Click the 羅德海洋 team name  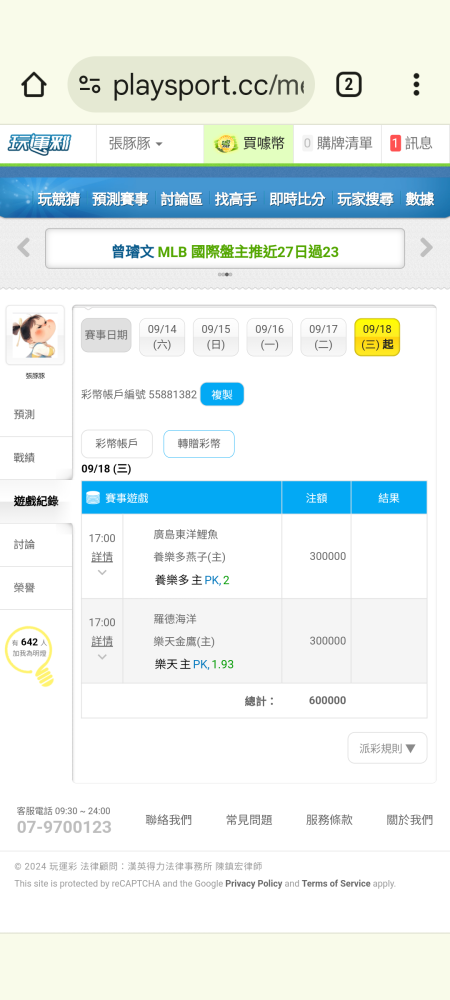pos(175,619)
